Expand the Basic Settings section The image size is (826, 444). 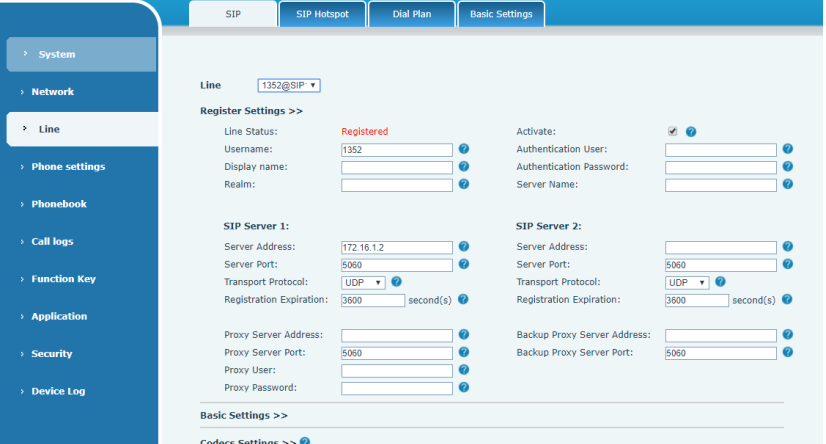coord(244,415)
